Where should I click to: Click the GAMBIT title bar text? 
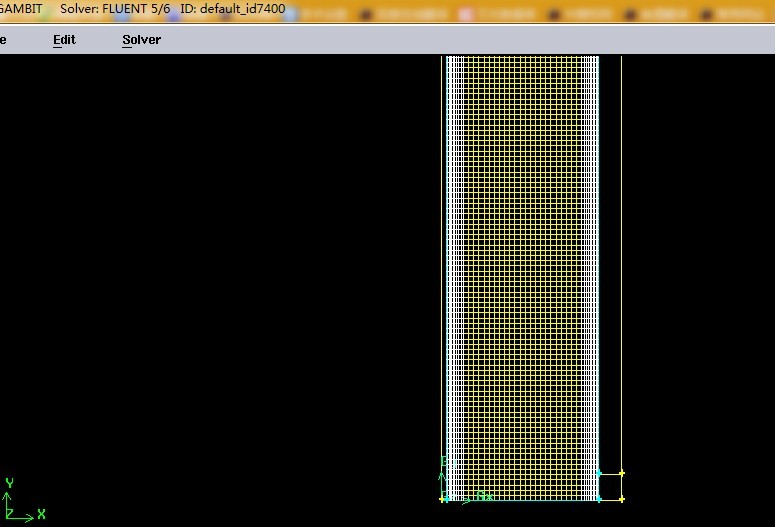[20, 9]
